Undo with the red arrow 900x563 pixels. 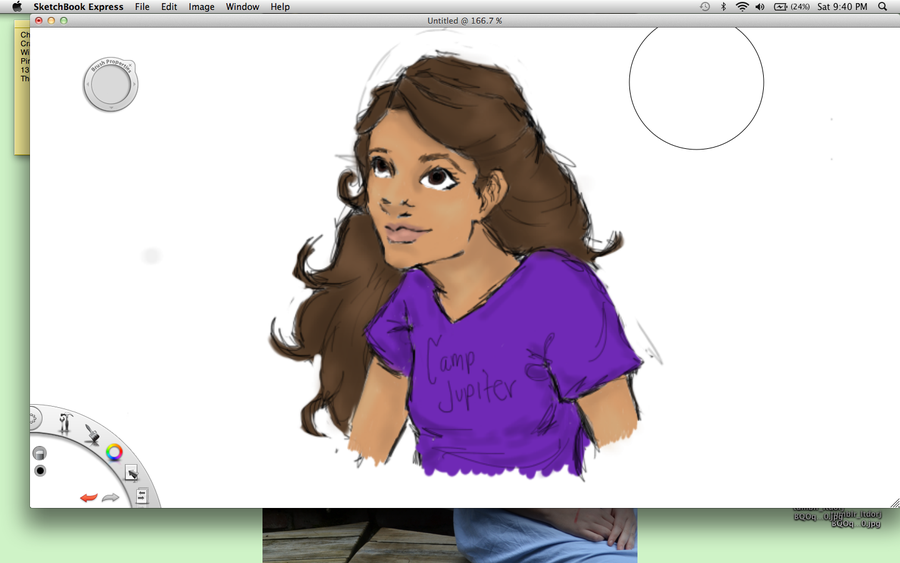point(88,497)
